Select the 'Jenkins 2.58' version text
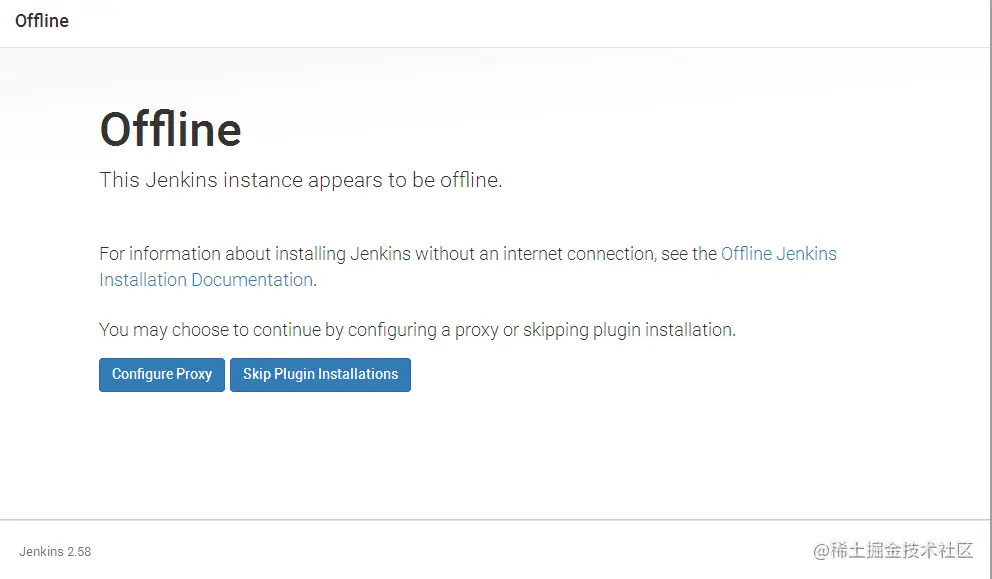 55,552
